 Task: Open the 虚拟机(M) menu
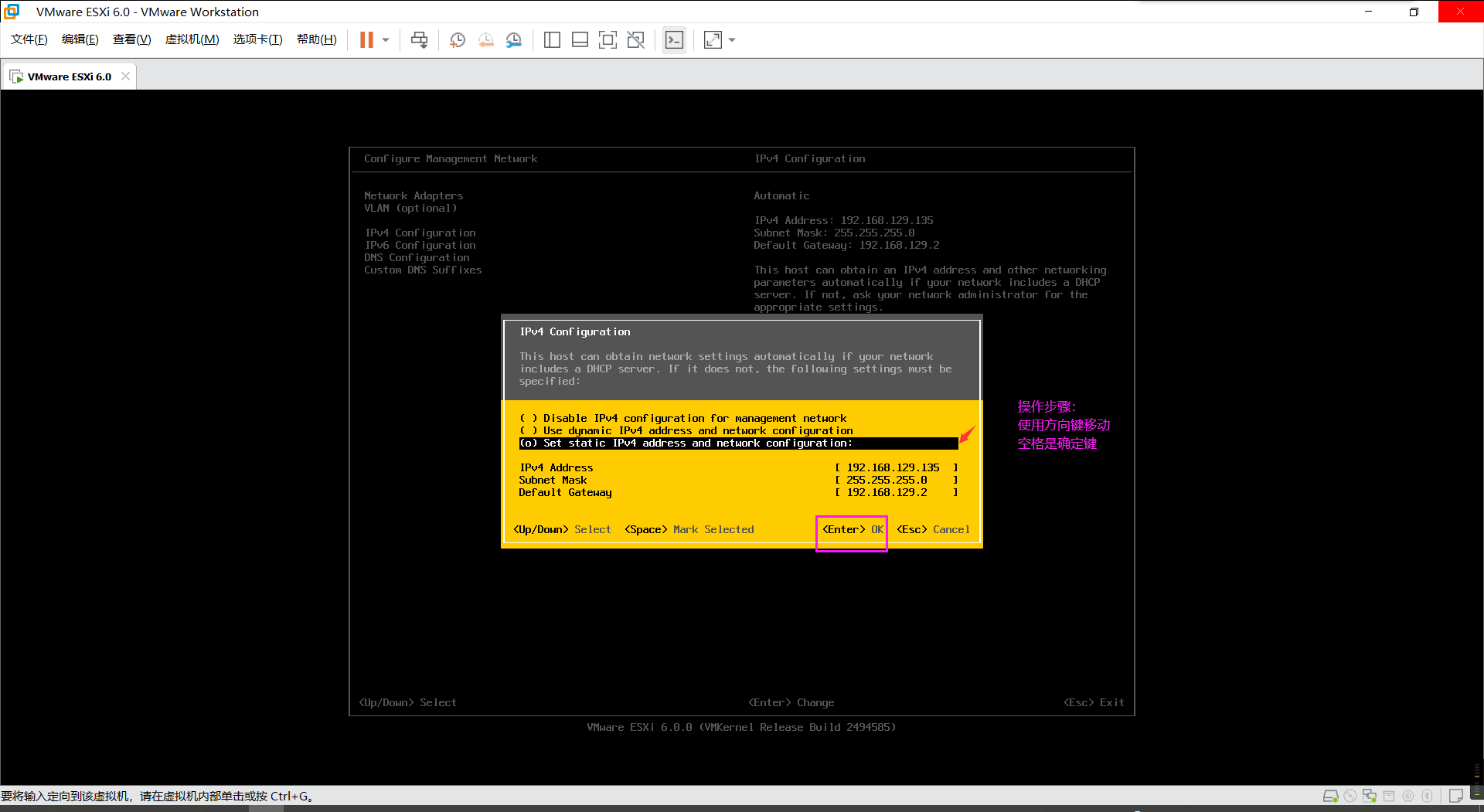[192, 39]
